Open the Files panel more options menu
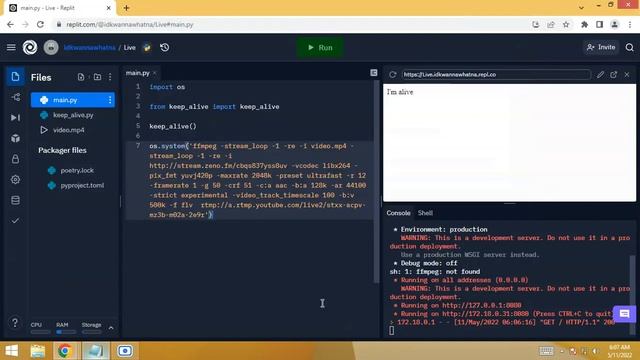 (110, 77)
